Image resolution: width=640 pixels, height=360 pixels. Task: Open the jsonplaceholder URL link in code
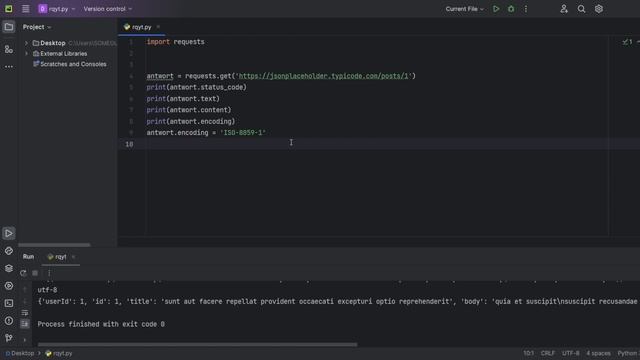324,76
